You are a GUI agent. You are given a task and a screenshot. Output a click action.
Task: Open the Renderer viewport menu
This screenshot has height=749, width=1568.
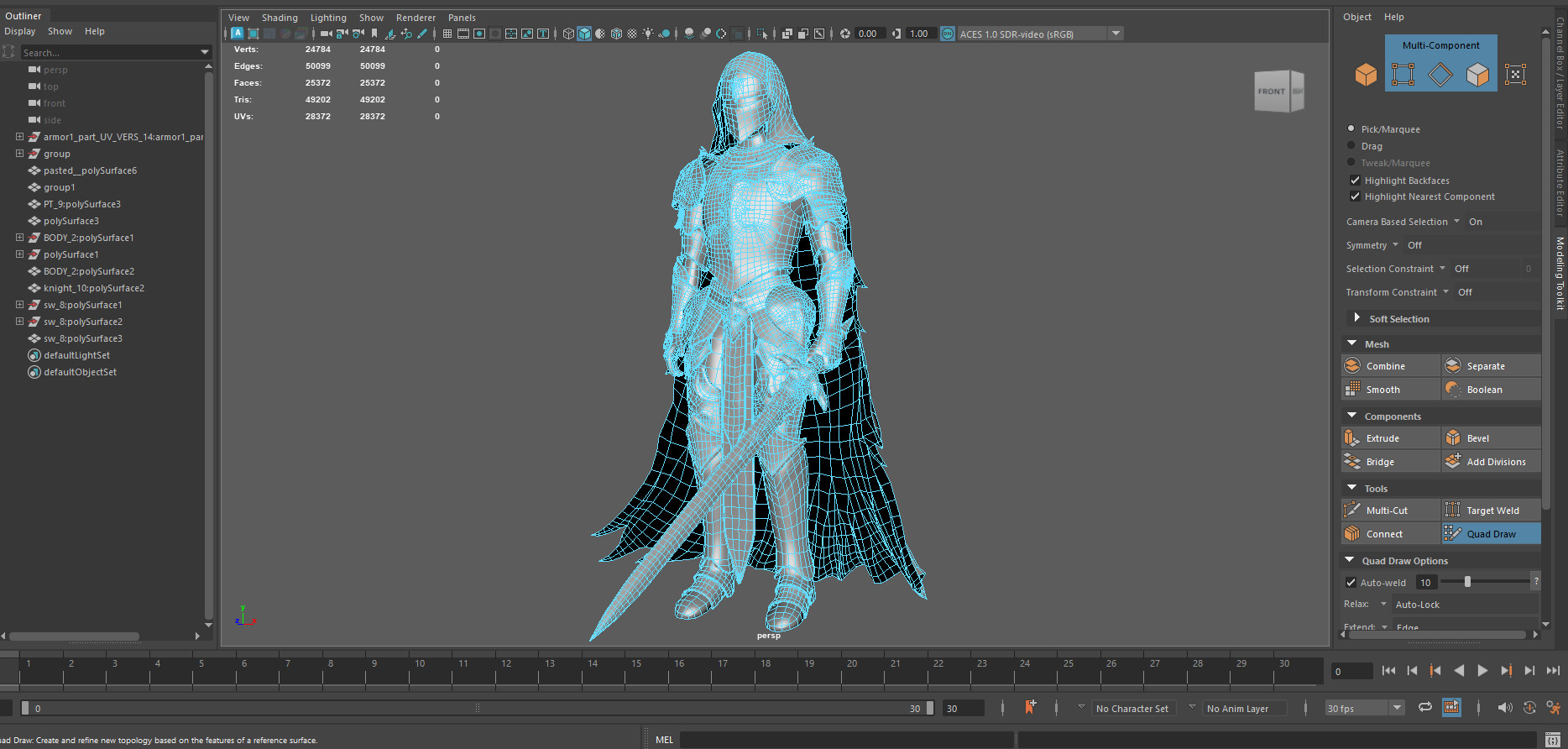point(416,18)
